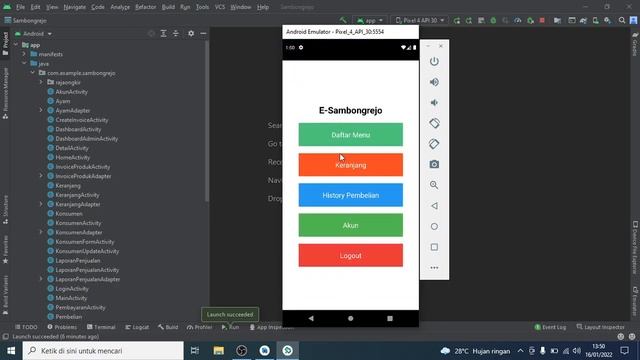Raise emulator volume
The width and height of the screenshot is (640, 360).
[434, 82]
